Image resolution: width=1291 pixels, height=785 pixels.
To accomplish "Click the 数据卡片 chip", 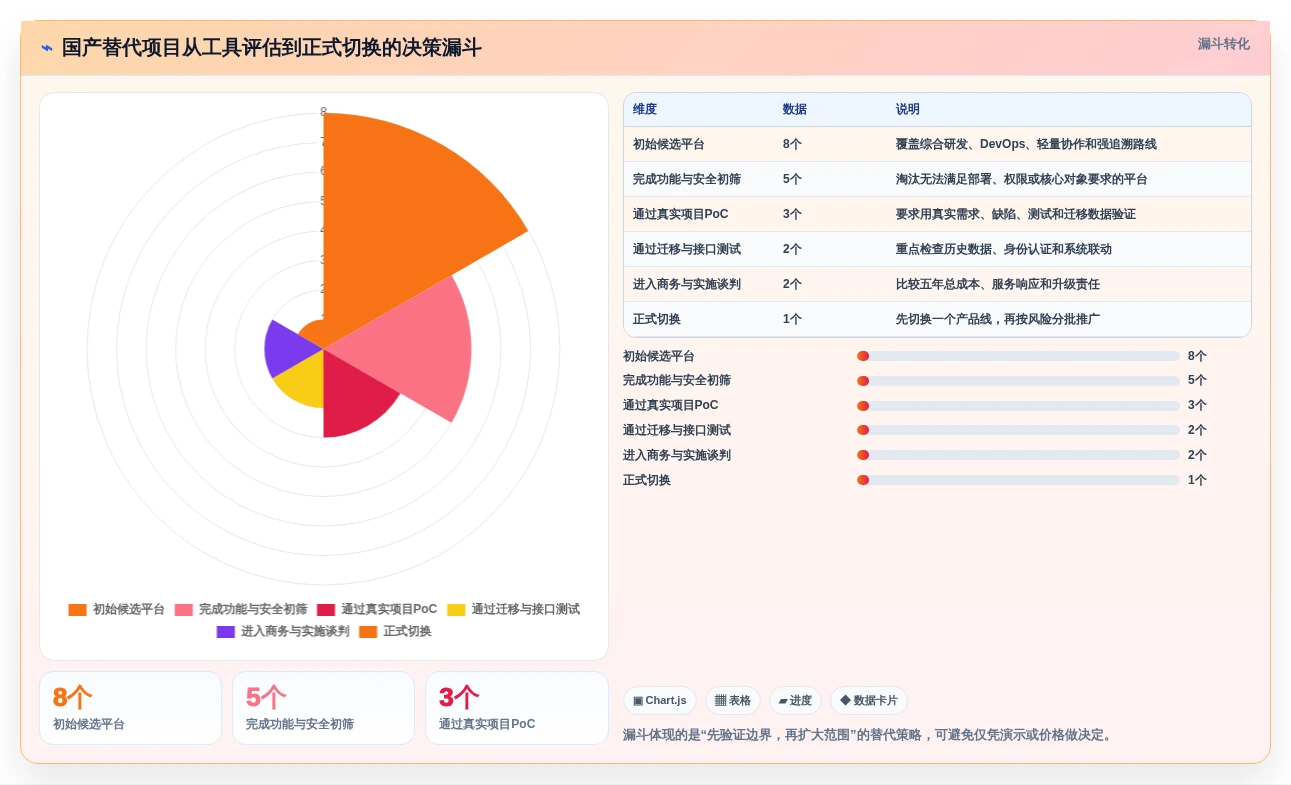I will click(x=869, y=701).
